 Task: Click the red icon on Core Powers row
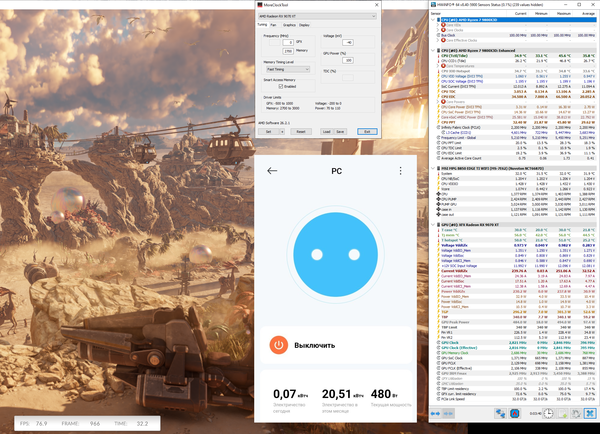(x=443, y=102)
